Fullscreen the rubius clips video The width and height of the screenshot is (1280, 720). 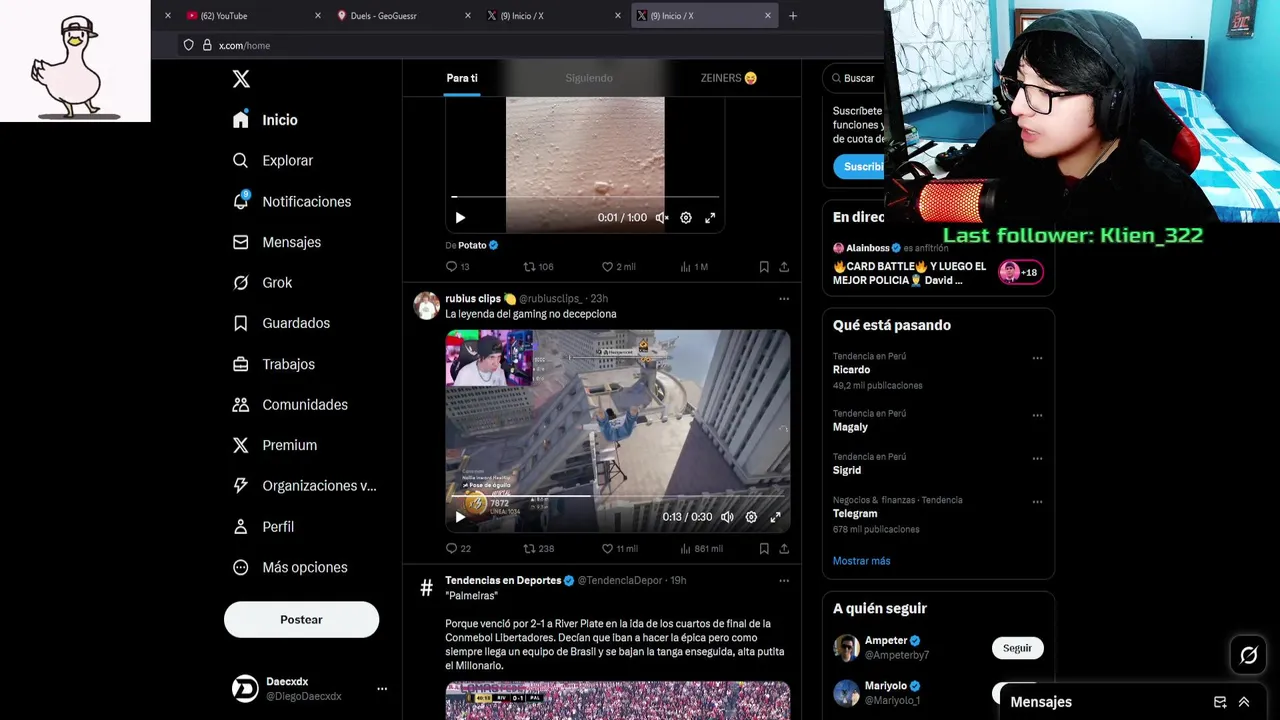[775, 517]
